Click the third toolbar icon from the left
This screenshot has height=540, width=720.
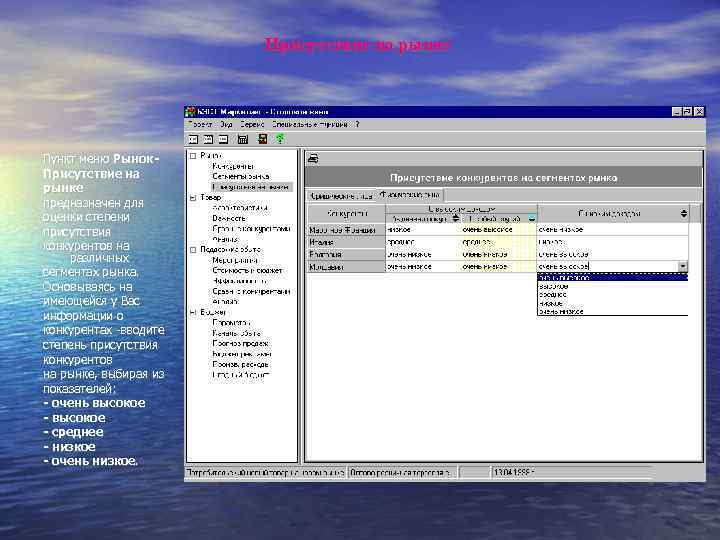coord(224,139)
